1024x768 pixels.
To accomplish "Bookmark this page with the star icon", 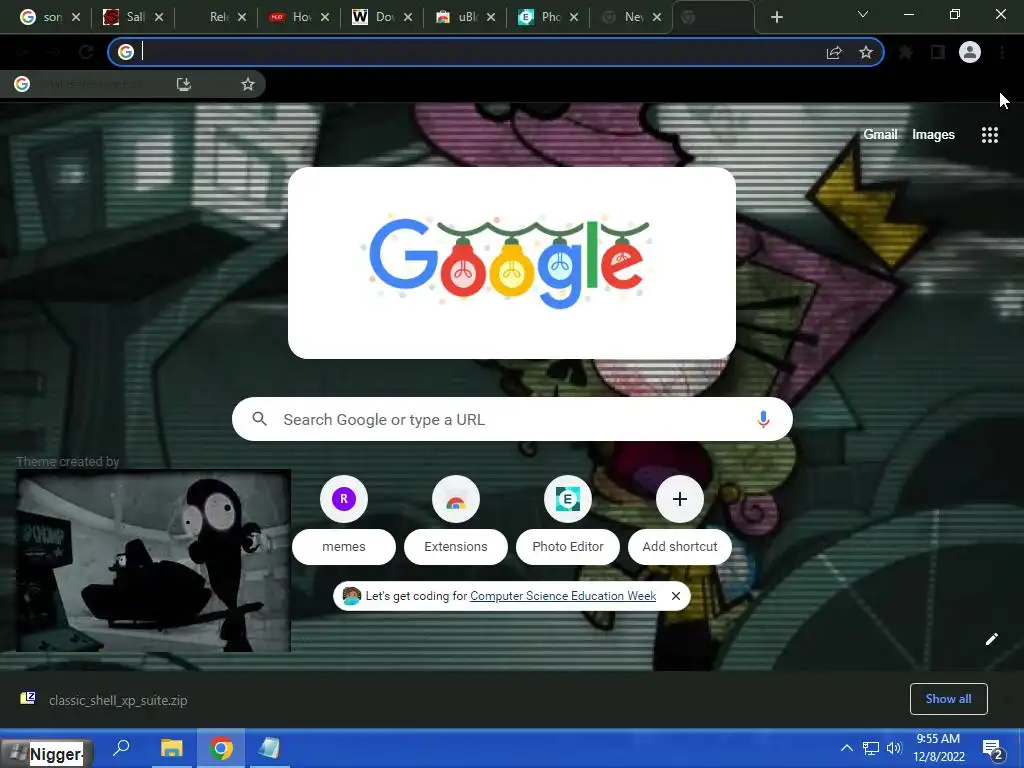I will (866, 52).
